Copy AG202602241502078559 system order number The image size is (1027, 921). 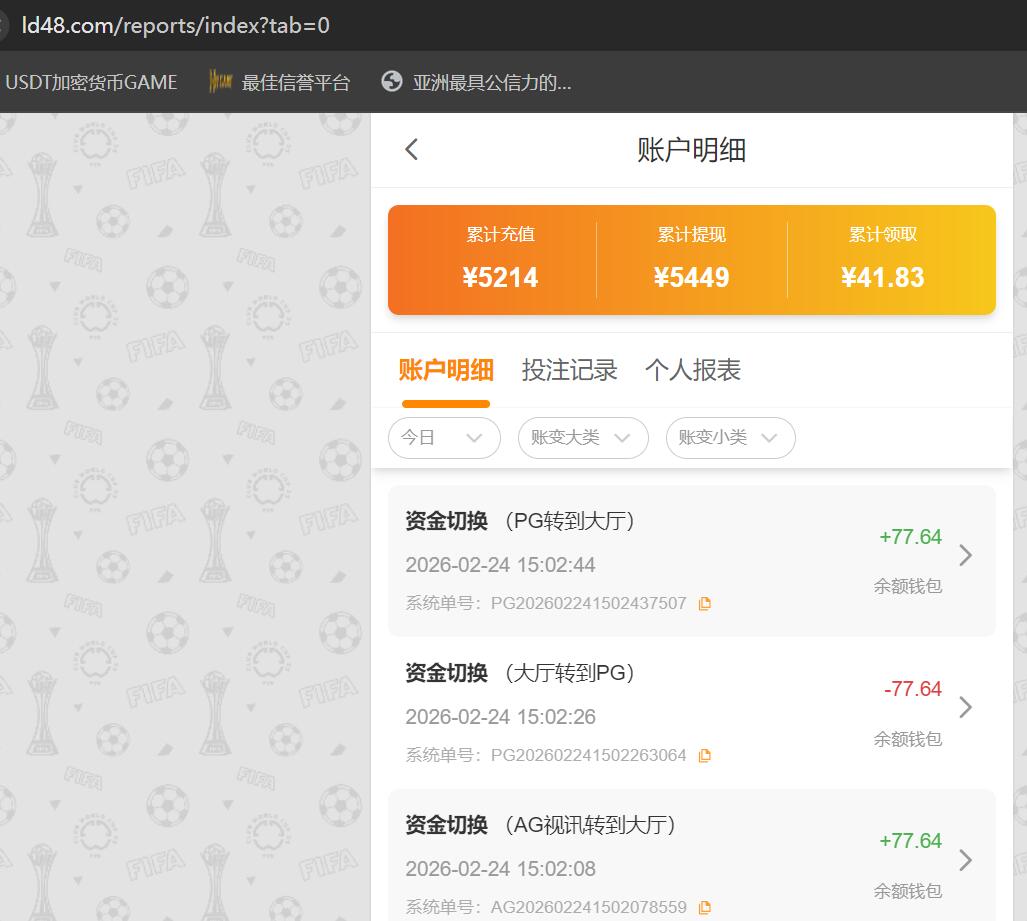(705, 907)
